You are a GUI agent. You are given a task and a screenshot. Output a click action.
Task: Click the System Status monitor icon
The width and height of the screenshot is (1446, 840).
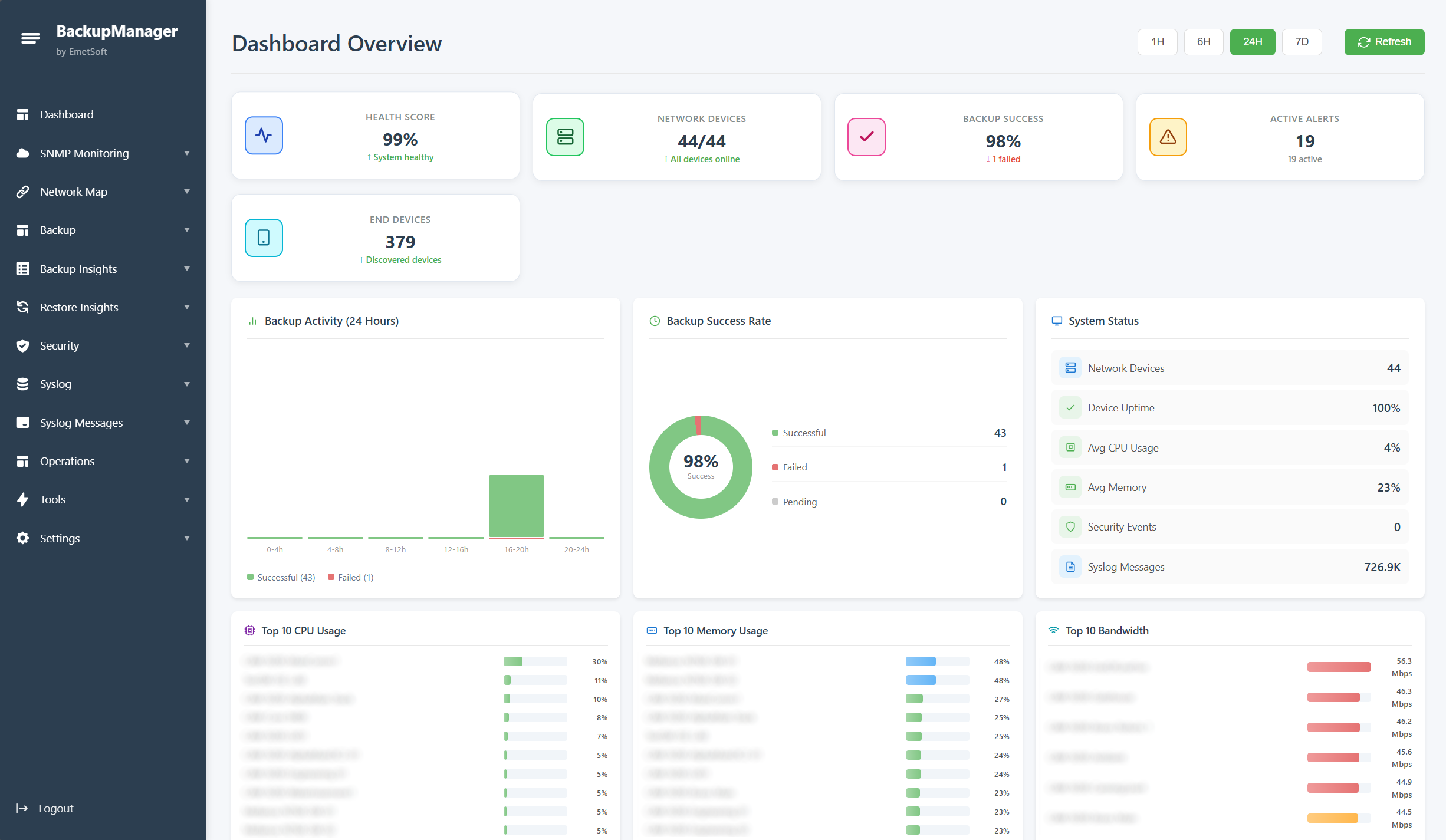[1057, 321]
